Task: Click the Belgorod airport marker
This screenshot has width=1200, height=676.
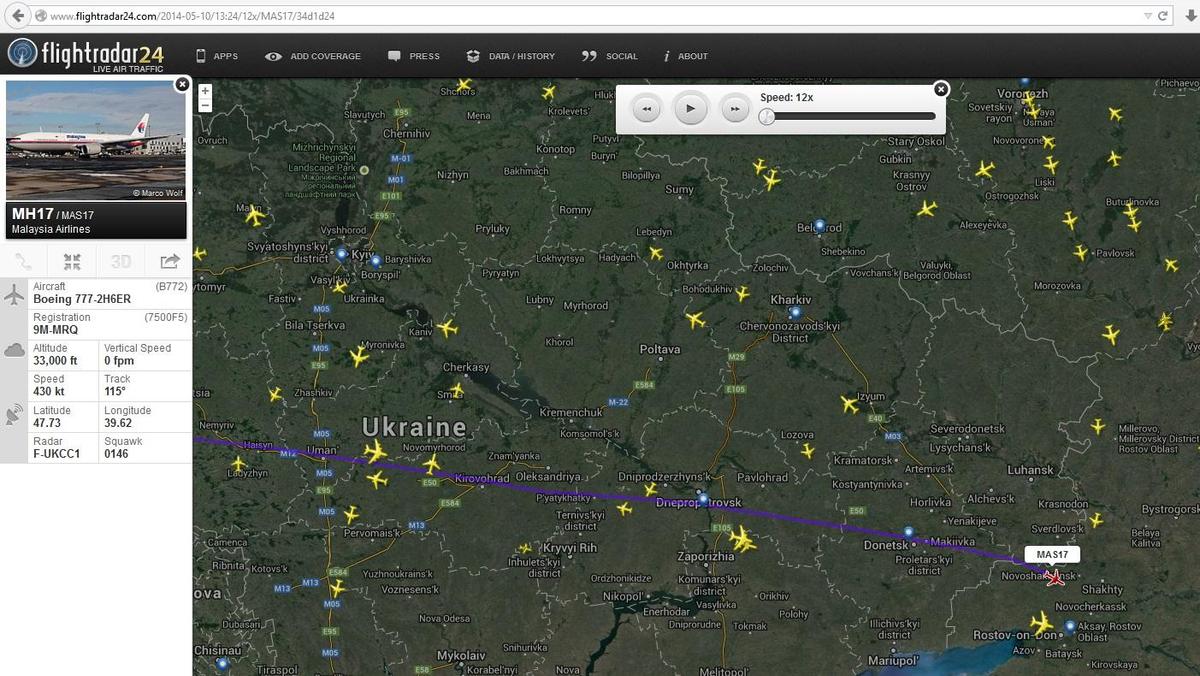Action: (x=820, y=226)
